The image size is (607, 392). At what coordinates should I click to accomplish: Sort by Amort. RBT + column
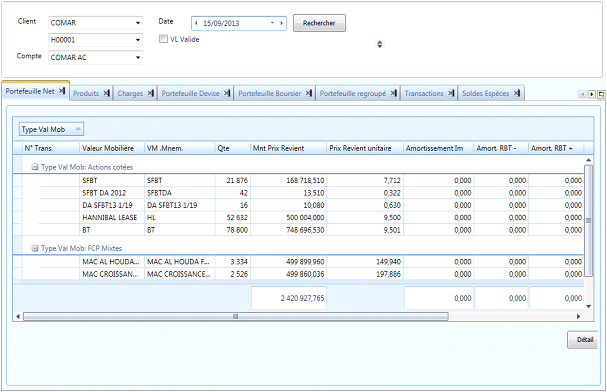coord(556,148)
